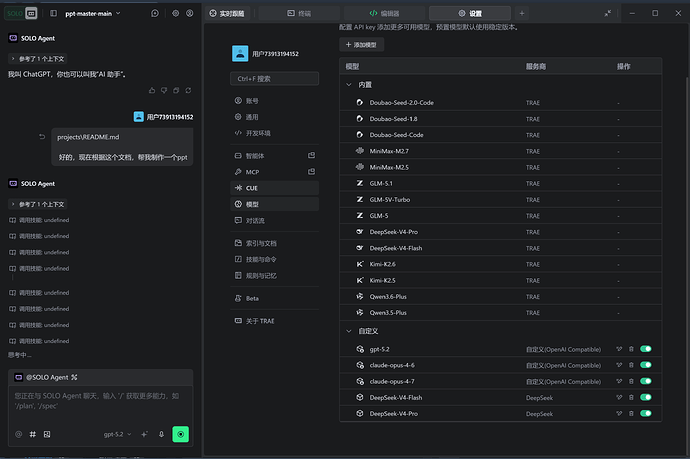Image resolution: width=690 pixels, height=459 pixels.
Task: Collapse the panel using the shrink arrows icon
Action: [608, 13]
